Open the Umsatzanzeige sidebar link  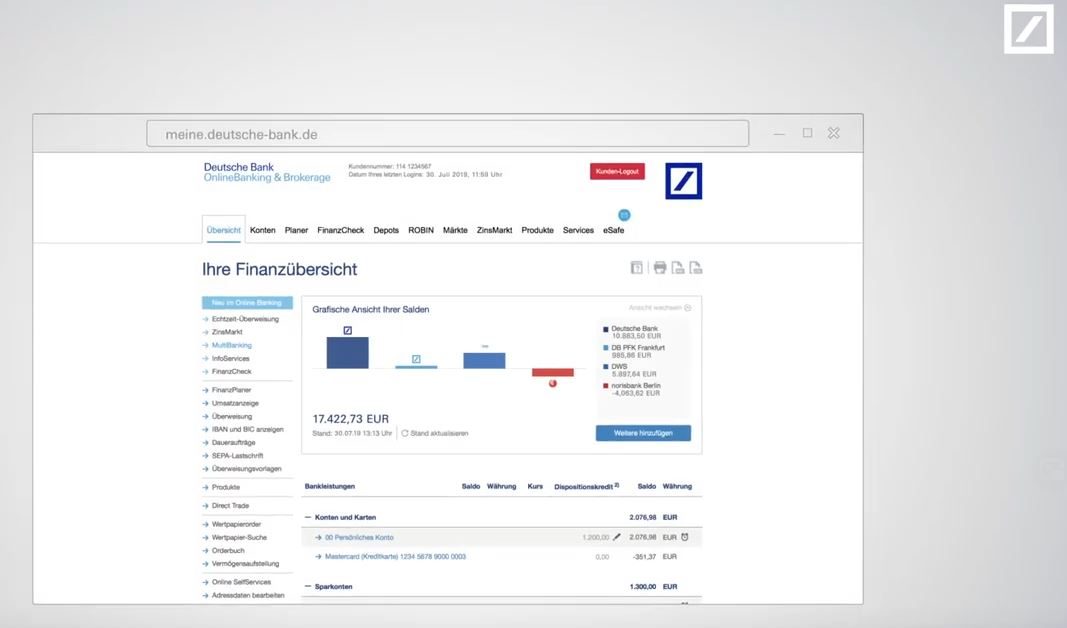(x=235, y=403)
